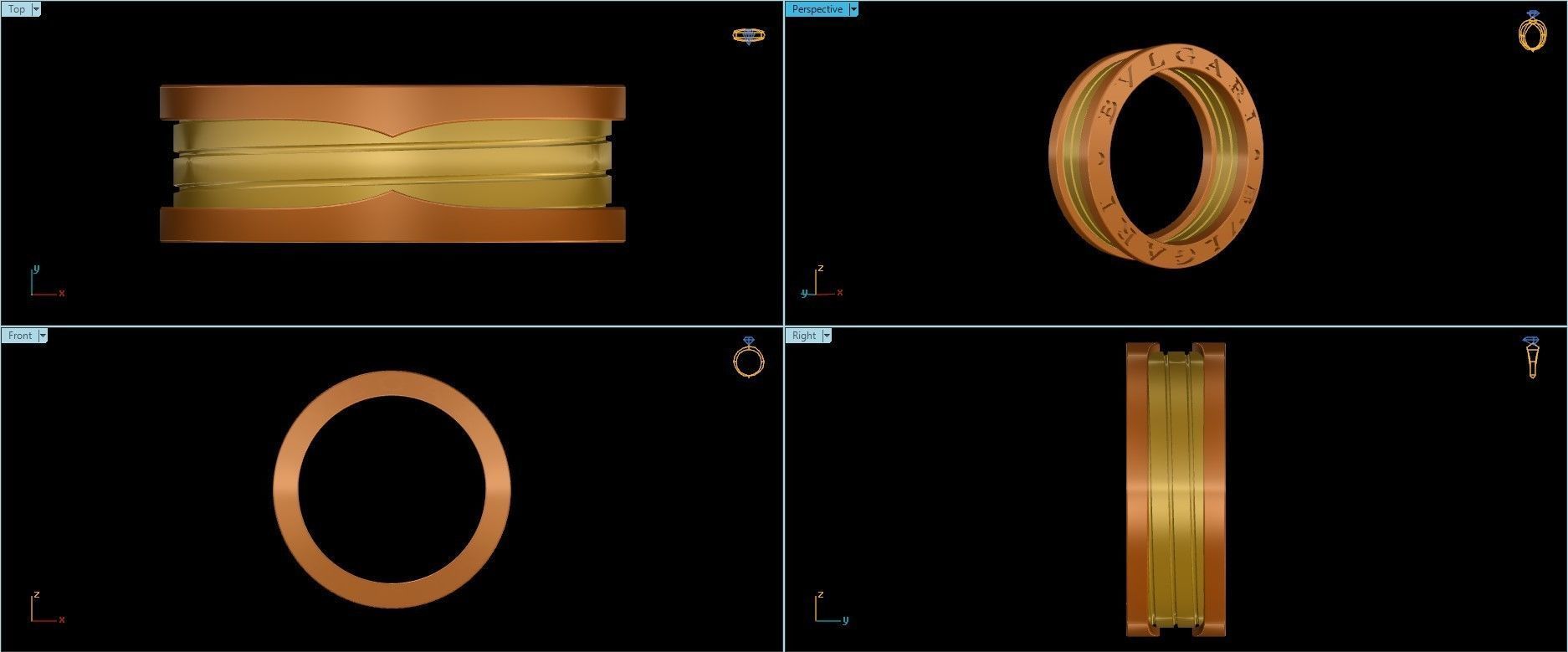Viewport: 1568px width, 652px height.
Task: Click the ring top-view icon in Top viewport
Action: (748, 36)
